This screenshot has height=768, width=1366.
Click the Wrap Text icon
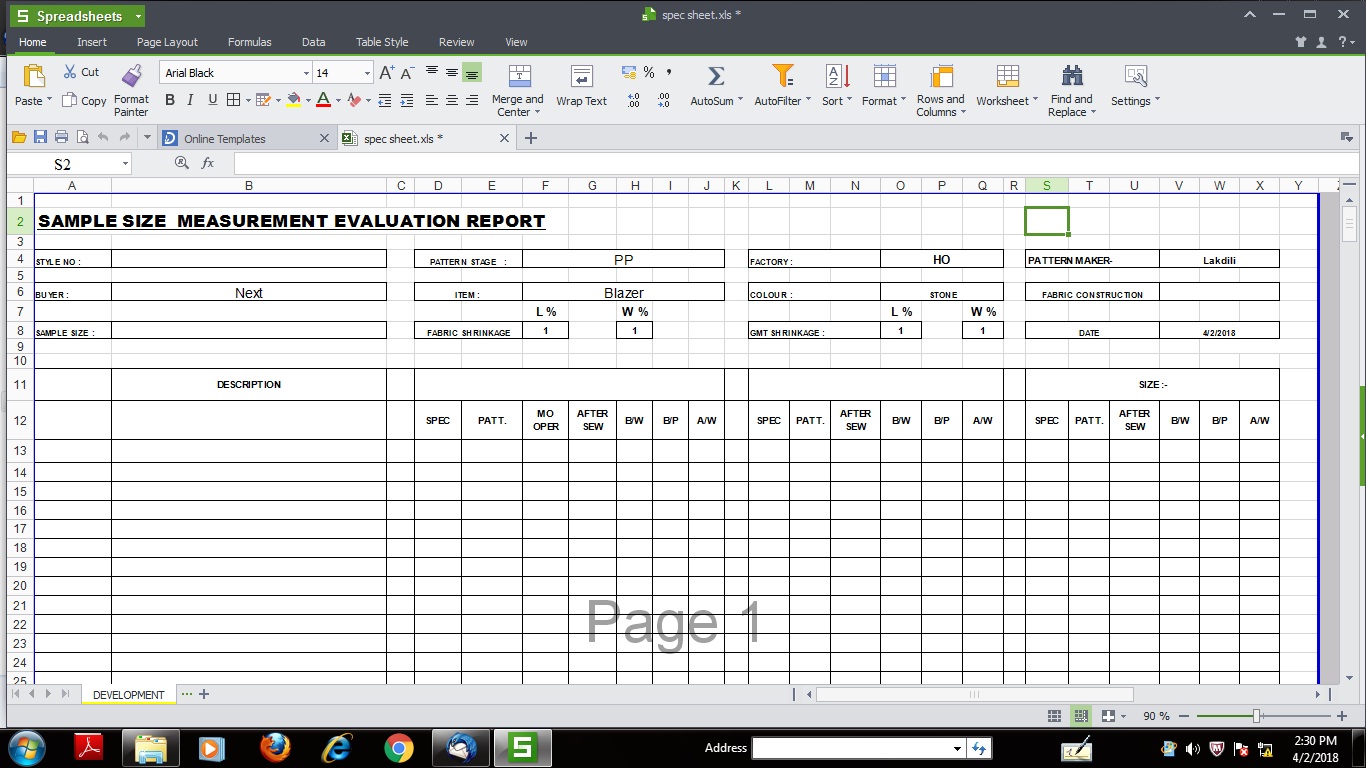[581, 77]
